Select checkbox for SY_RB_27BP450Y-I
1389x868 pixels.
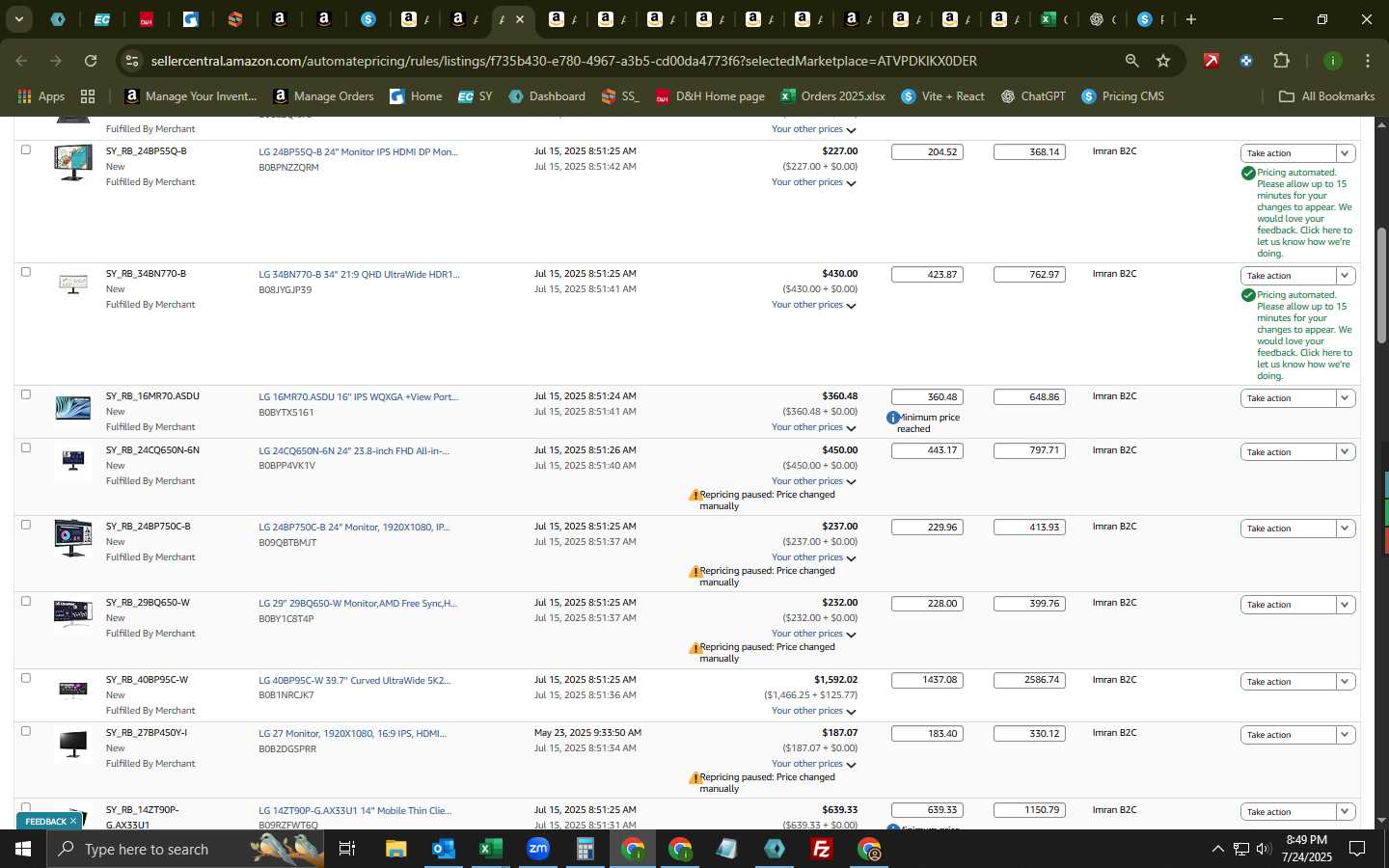click(26, 731)
